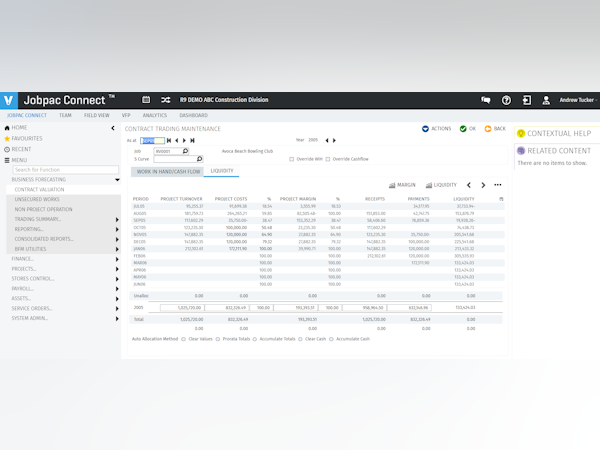Open WORK IN HAND/CASH FLOW tab

pyautogui.click(x=168, y=172)
